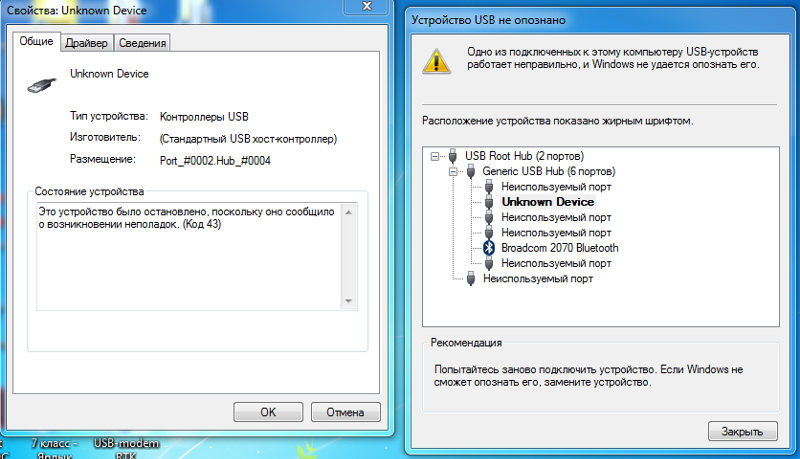Click the Generic USB Hub plug icon
Screen dimensions: 800x459
coord(471,171)
